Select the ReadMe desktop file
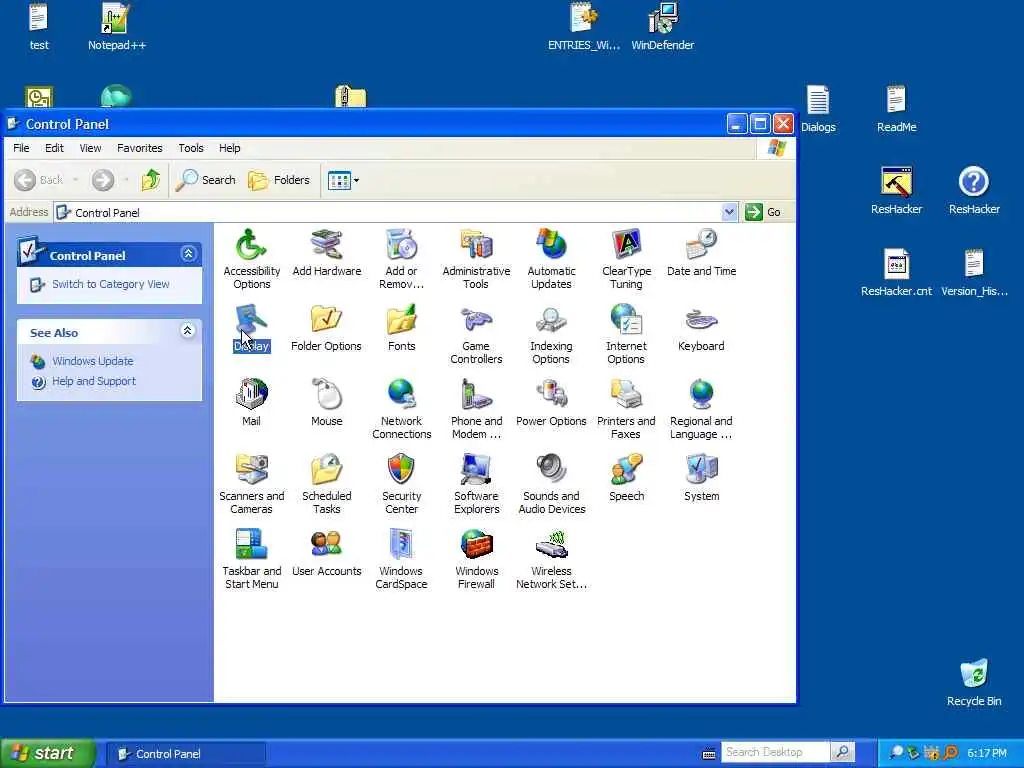1024x768 pixels. click(x=896, y=108)
